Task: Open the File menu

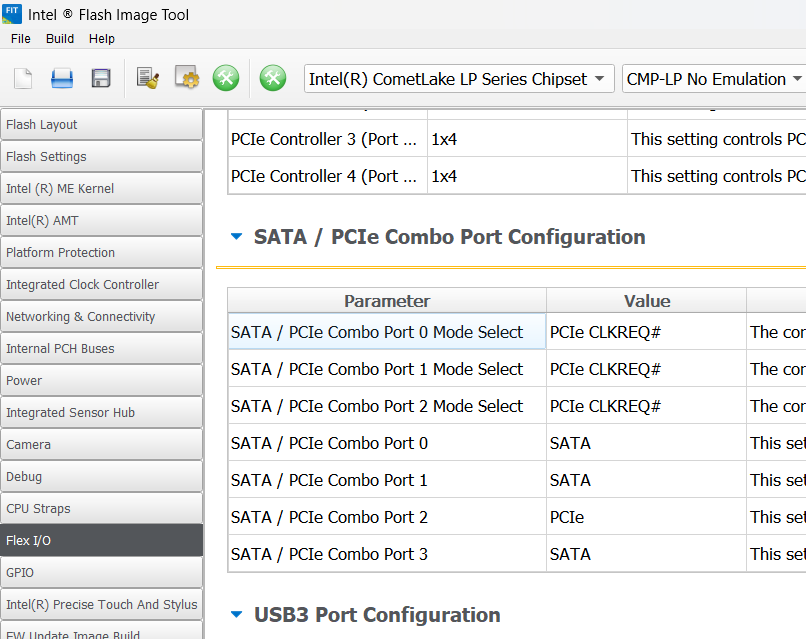Action: [x=21, y=39]
